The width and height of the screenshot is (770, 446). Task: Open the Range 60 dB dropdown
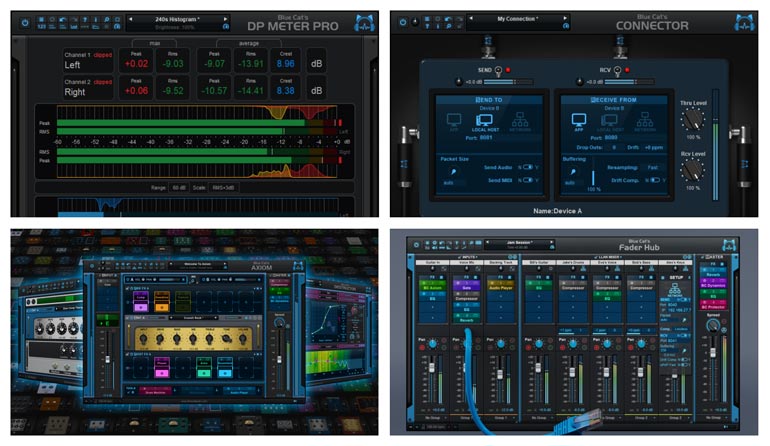pyautogui.click(x=178, y=188)
